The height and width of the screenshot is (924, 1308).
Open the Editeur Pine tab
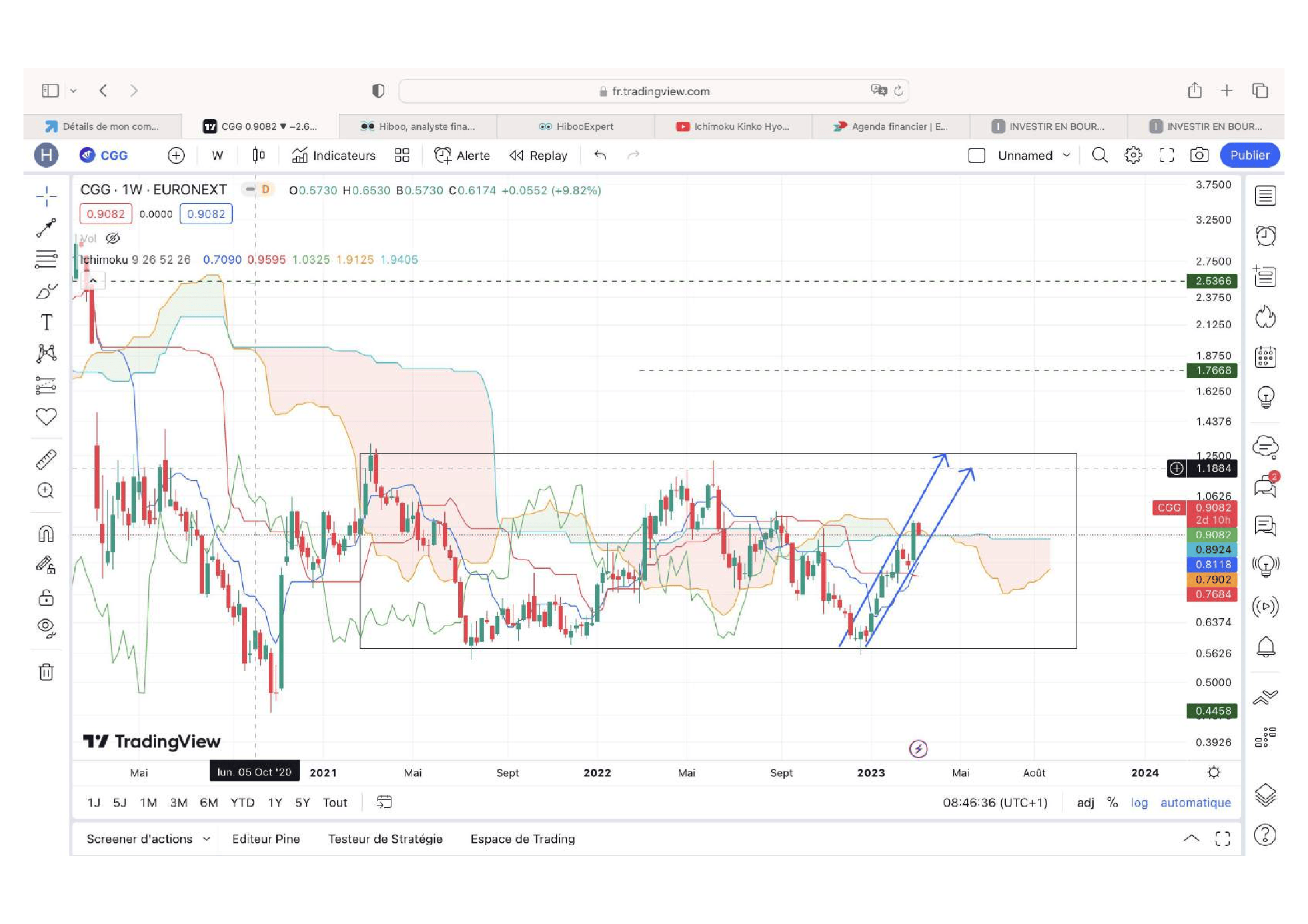click(x=266, y=839)
